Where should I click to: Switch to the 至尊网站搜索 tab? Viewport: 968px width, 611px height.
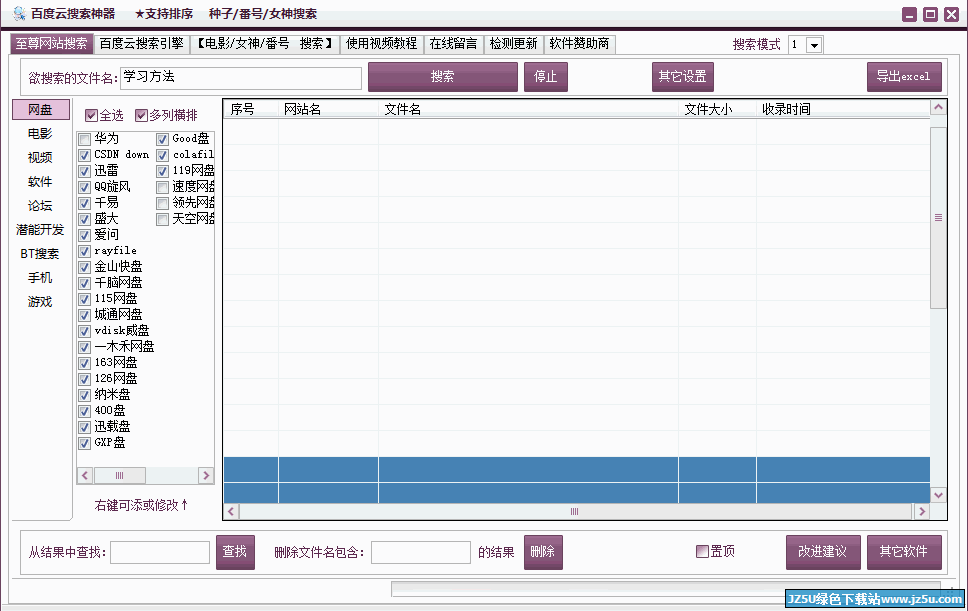pyautogui.click(x=52, y=44)
